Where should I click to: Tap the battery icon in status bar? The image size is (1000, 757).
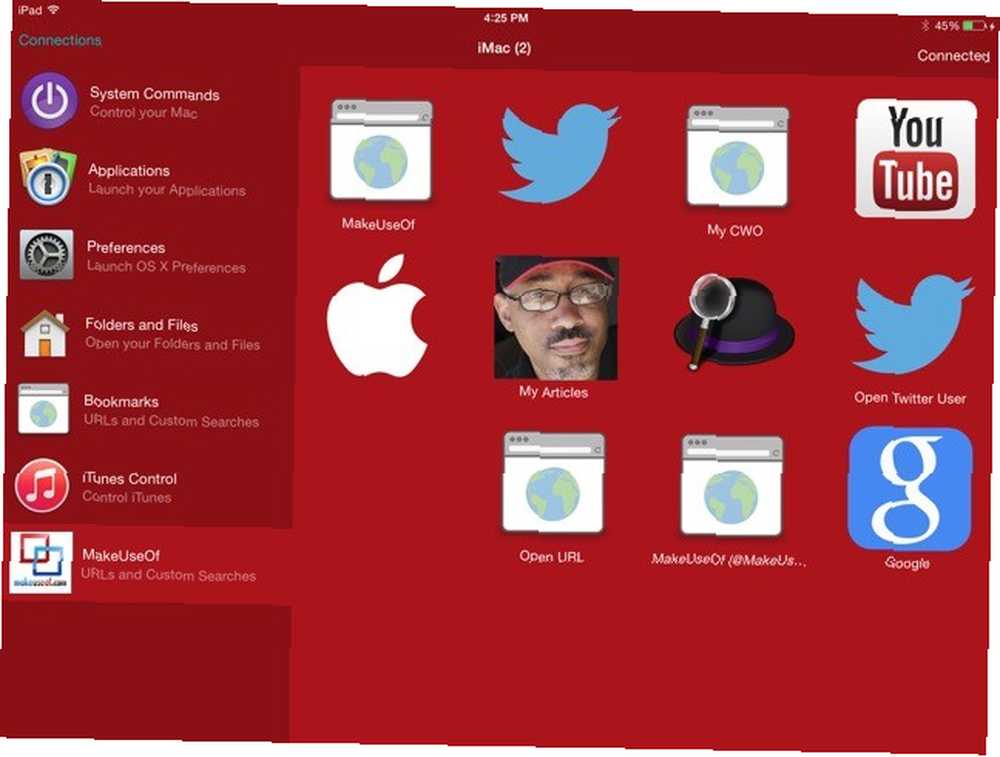[974, 26]
